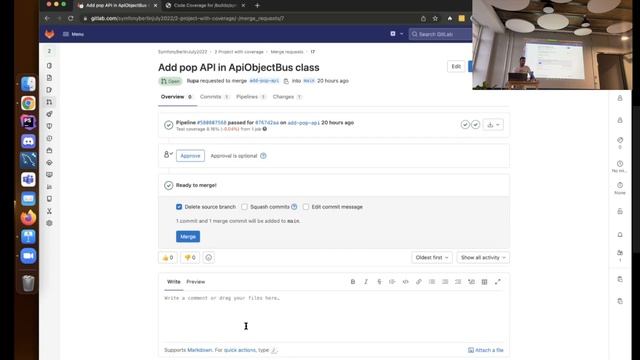640x360 pixels.
Task: Open the artifacts download dropdown
Action: point(493,125)
